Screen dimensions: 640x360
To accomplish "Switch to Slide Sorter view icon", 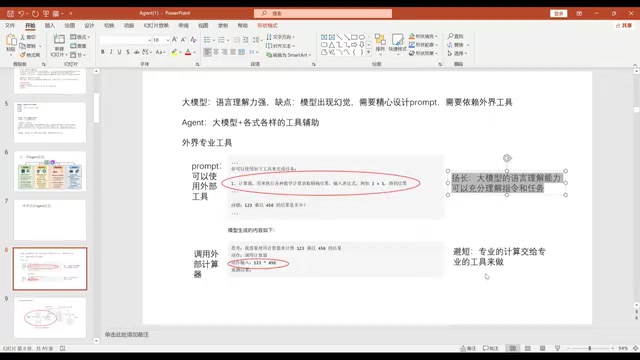I will click(x=528, y=348).
